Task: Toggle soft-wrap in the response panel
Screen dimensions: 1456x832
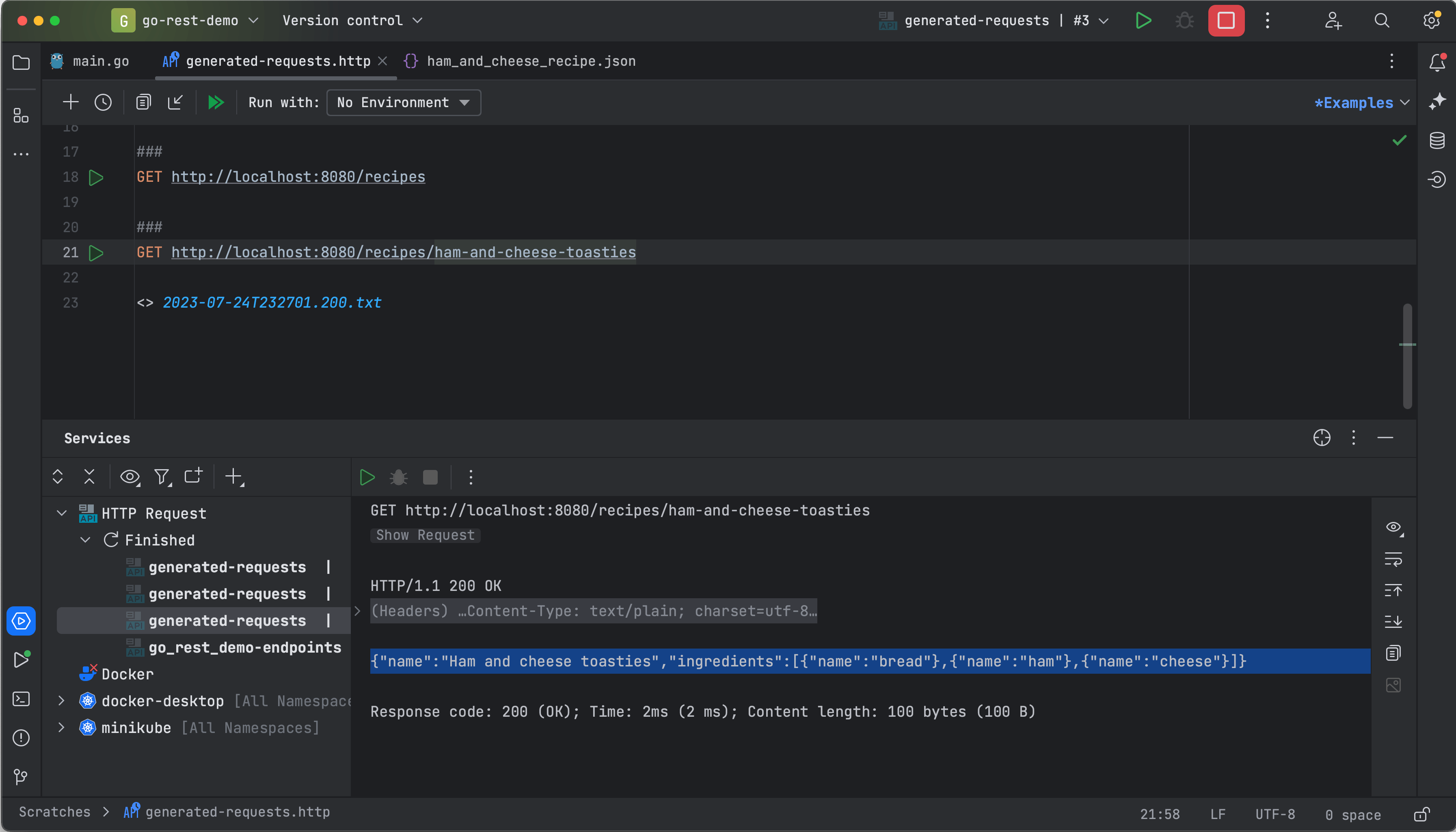Action: pyautogui.click(x=1394, y=560)
